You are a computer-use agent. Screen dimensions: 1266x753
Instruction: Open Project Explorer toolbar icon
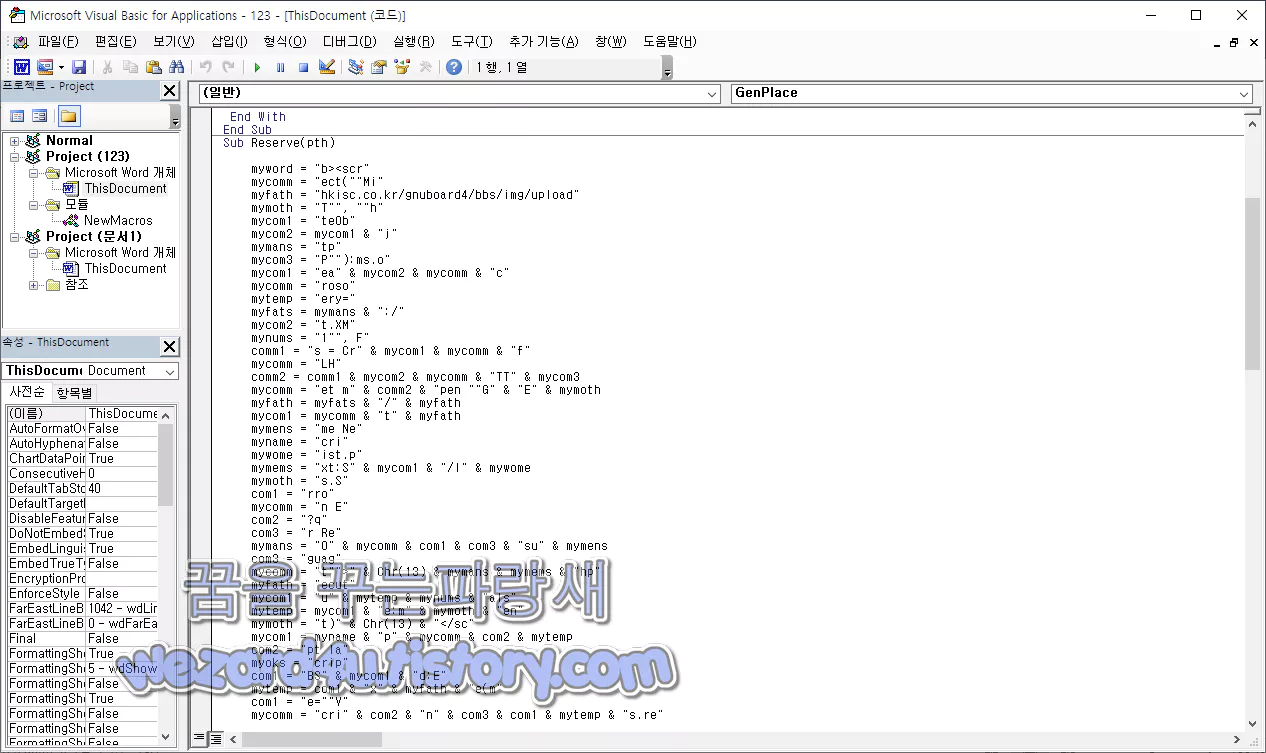356,67
